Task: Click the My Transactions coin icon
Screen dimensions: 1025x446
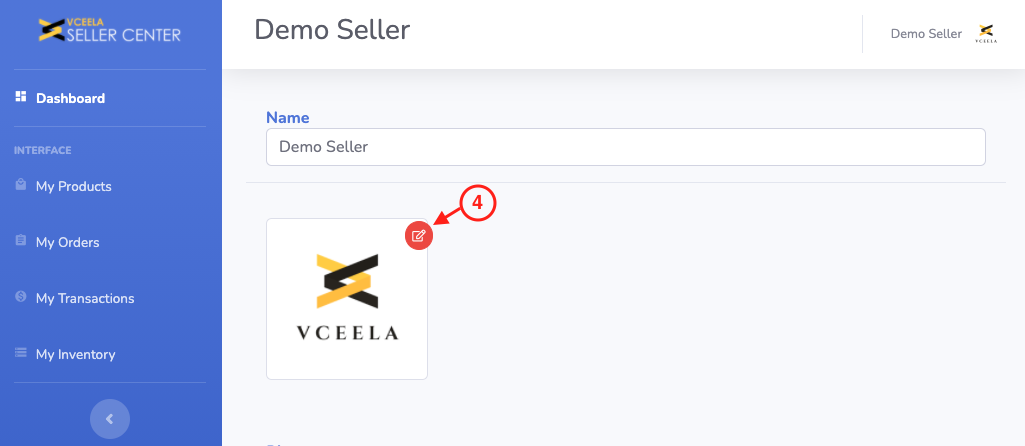Action: coord(20,298)
